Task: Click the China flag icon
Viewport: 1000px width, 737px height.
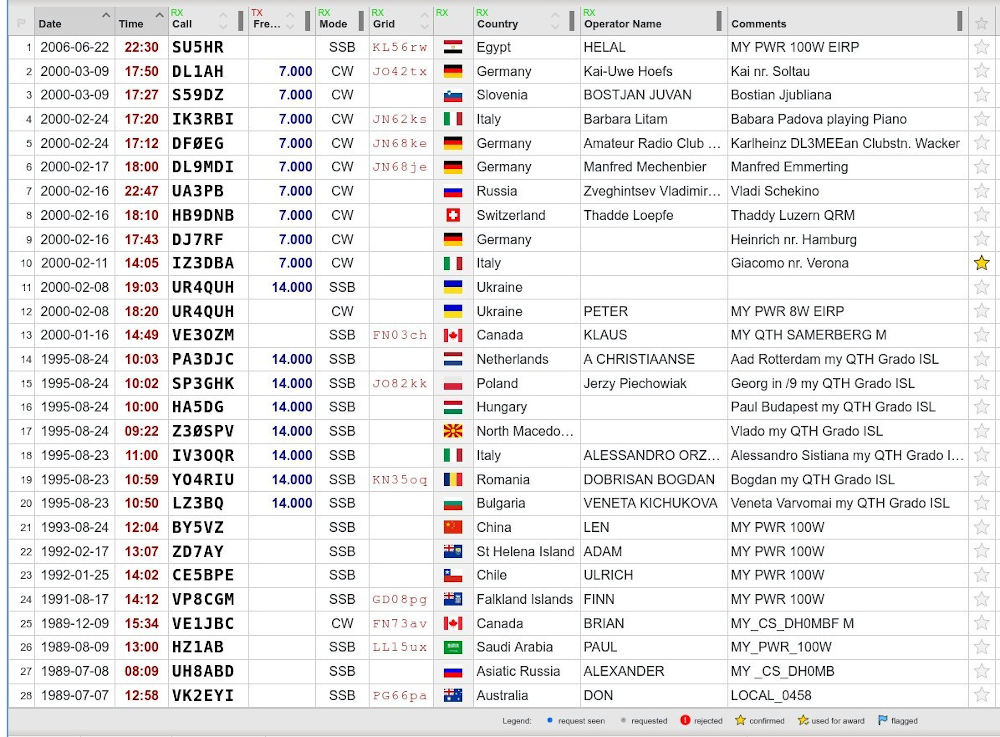Action: 453,527
